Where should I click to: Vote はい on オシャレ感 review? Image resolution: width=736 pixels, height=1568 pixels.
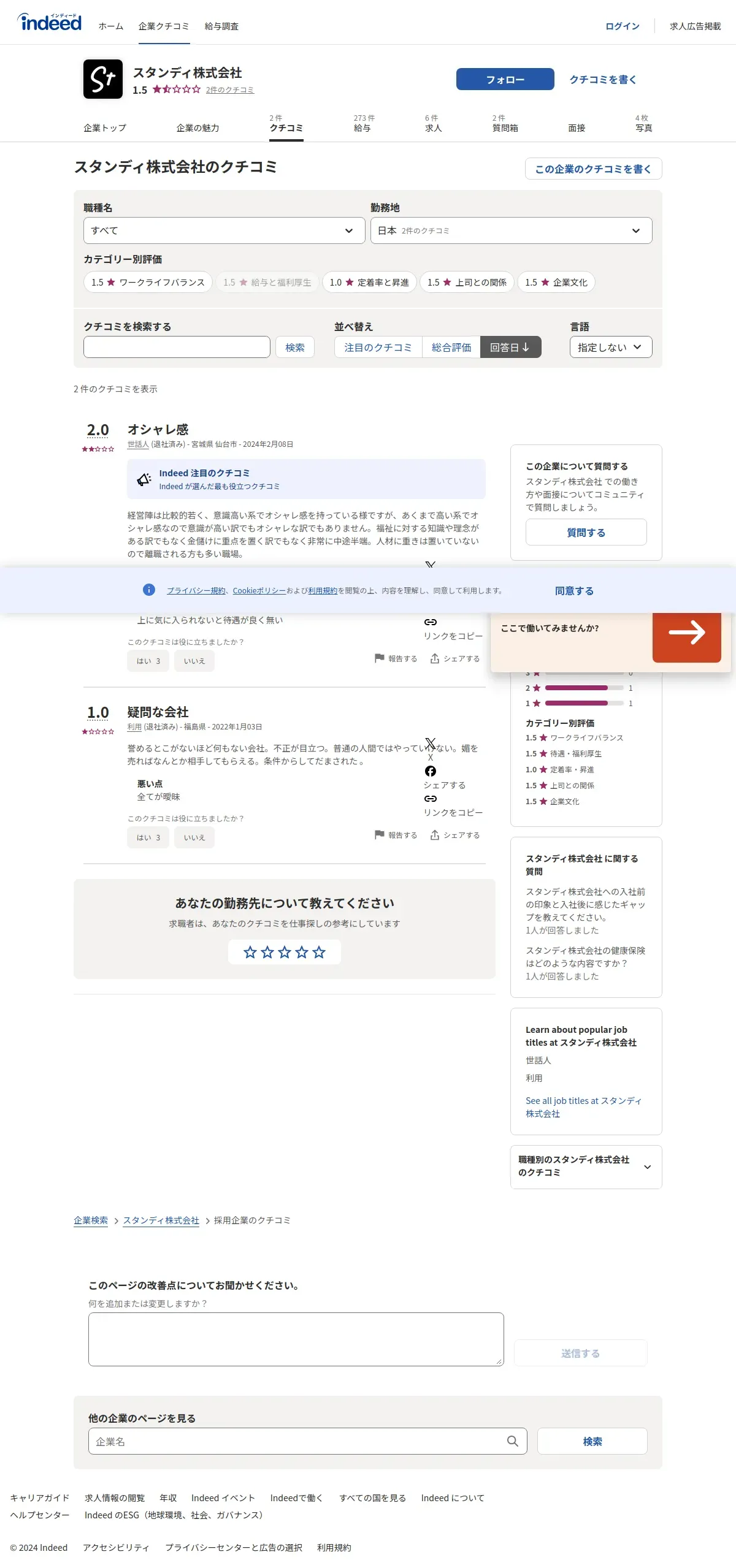click(x=148, y=661)
